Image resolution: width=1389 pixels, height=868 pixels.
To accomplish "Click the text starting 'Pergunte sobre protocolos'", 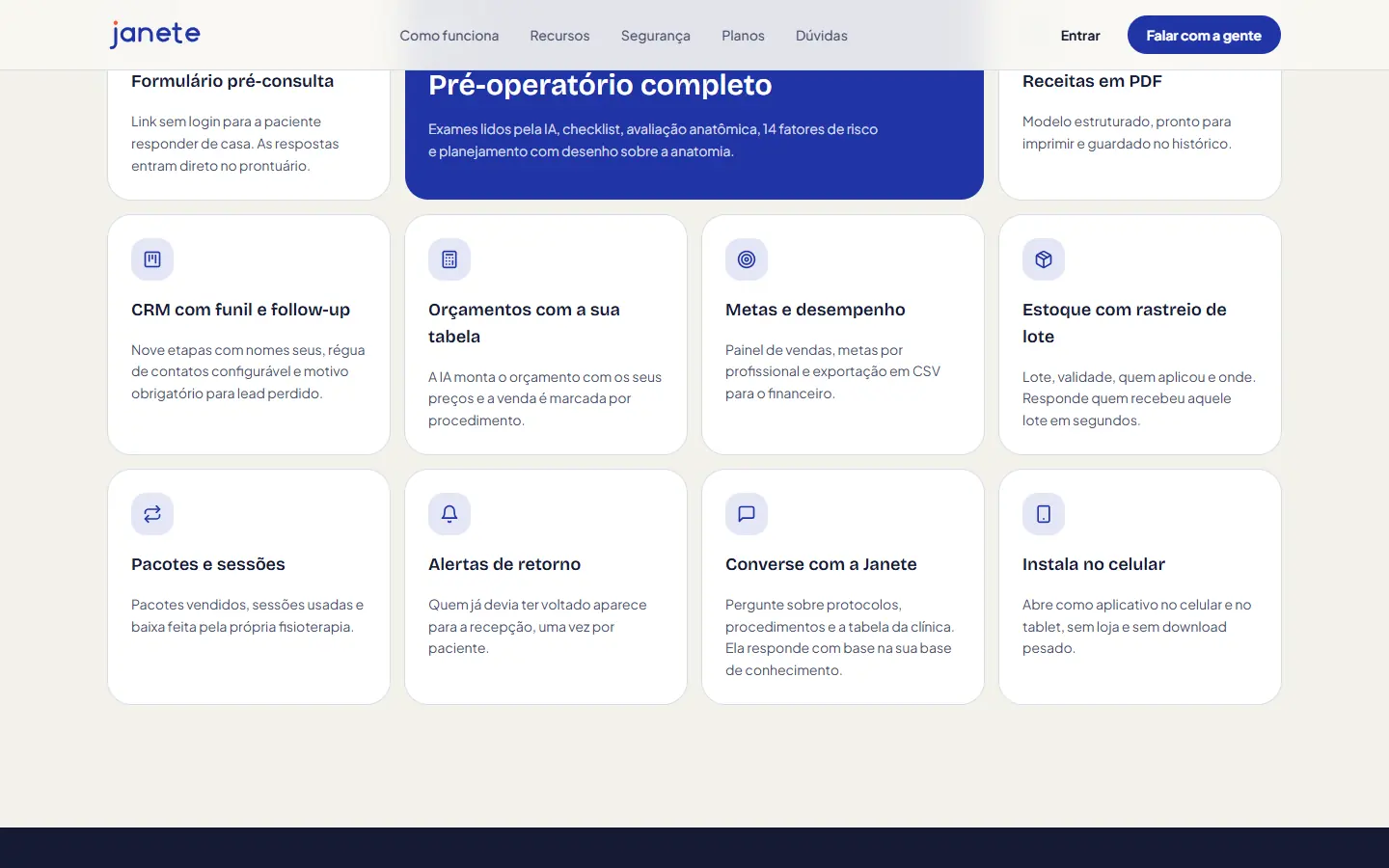I will (839, 637).
